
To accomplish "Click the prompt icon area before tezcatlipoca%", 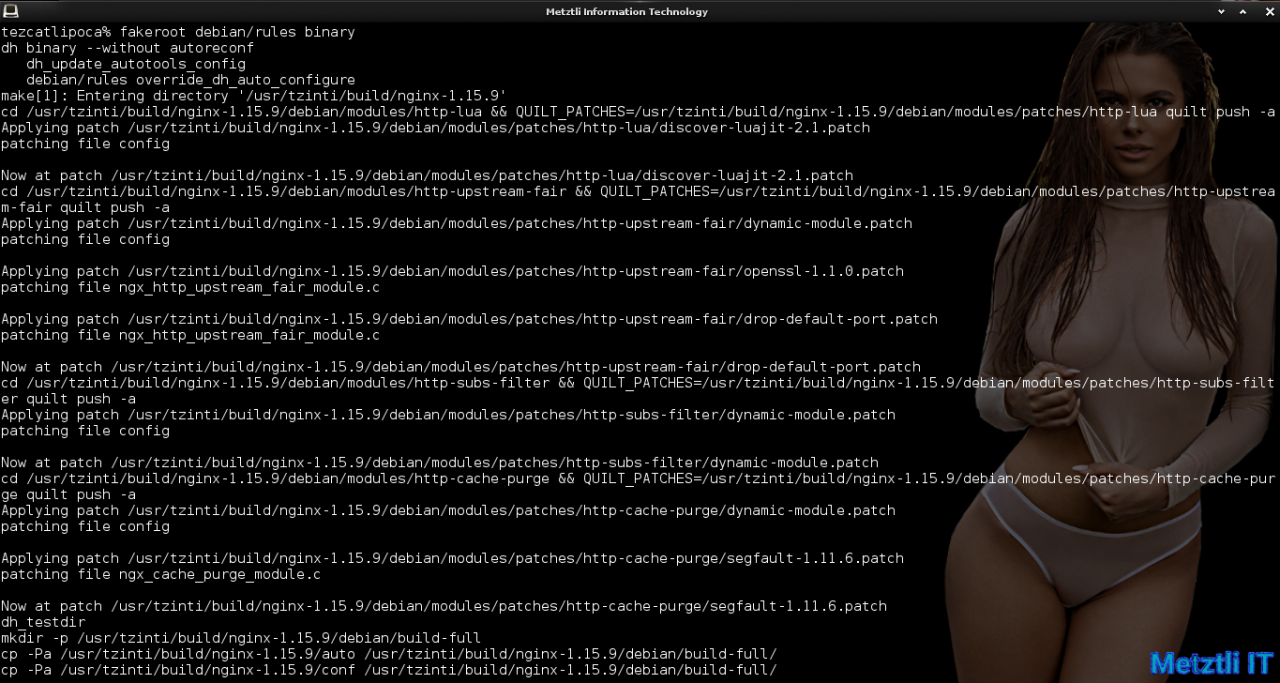I will 10,31.
